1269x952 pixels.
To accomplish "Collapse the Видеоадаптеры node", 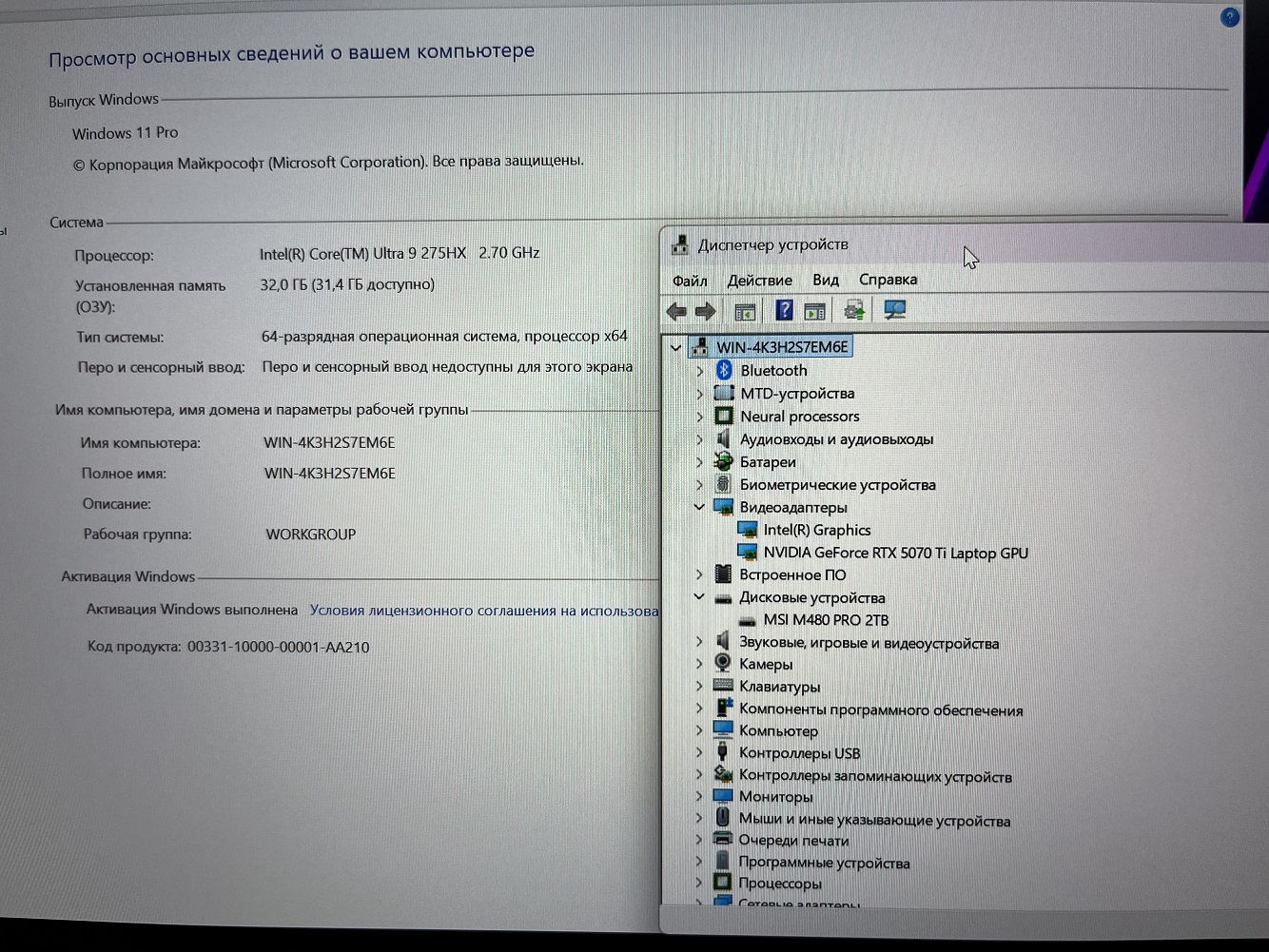I will [x=699, y=507].
